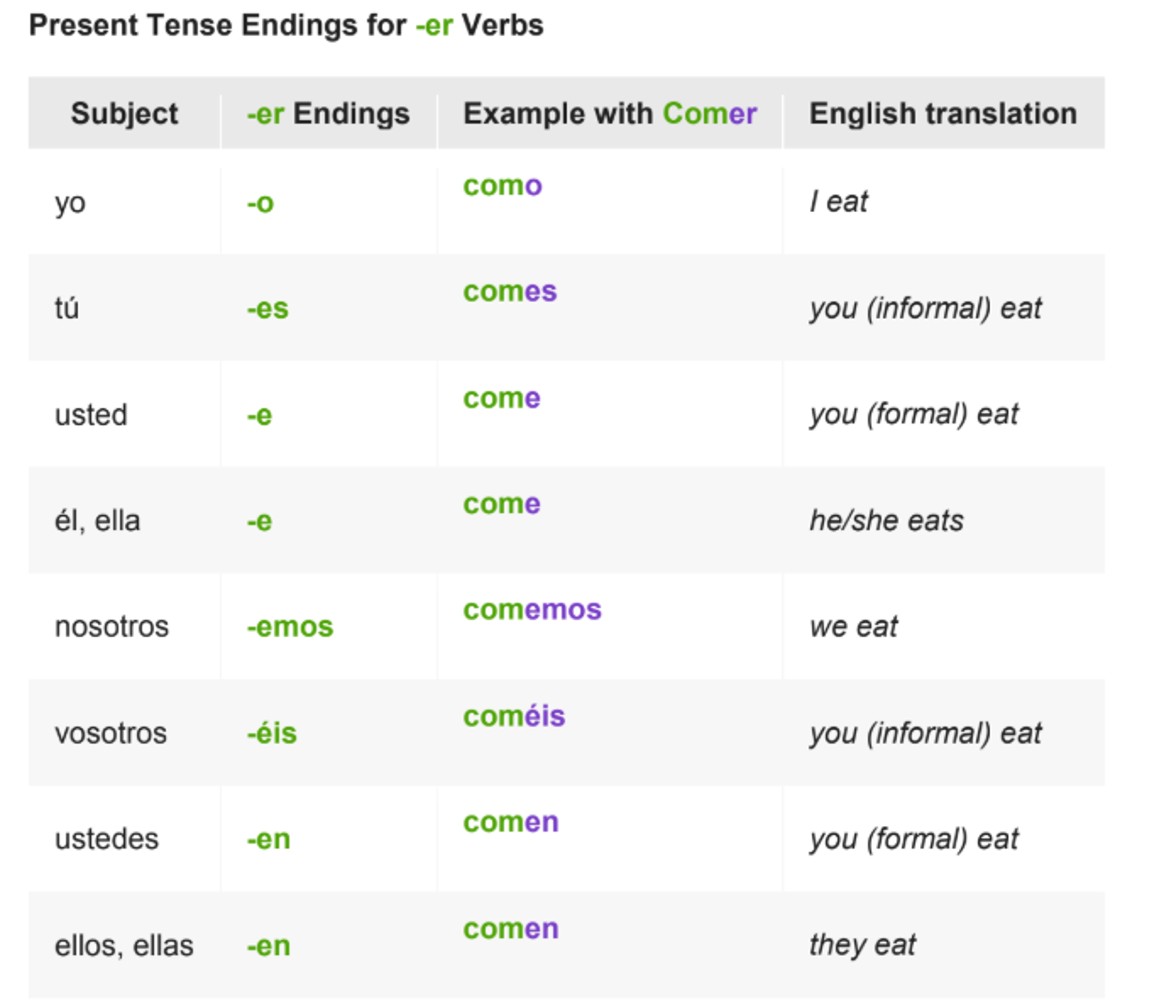
Task: Click the "-er Endings" column header
Action: tap(328, 114)
